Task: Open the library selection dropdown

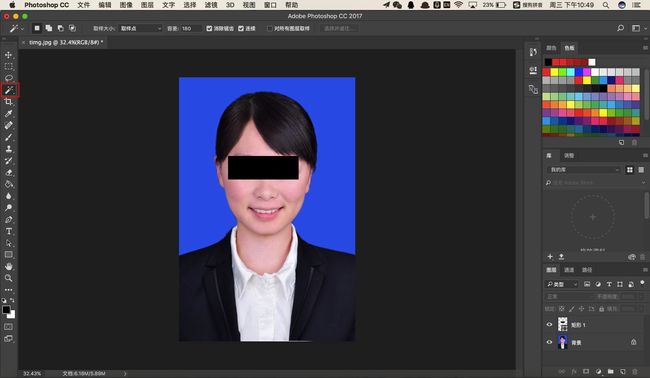Action: pos(584,170)
